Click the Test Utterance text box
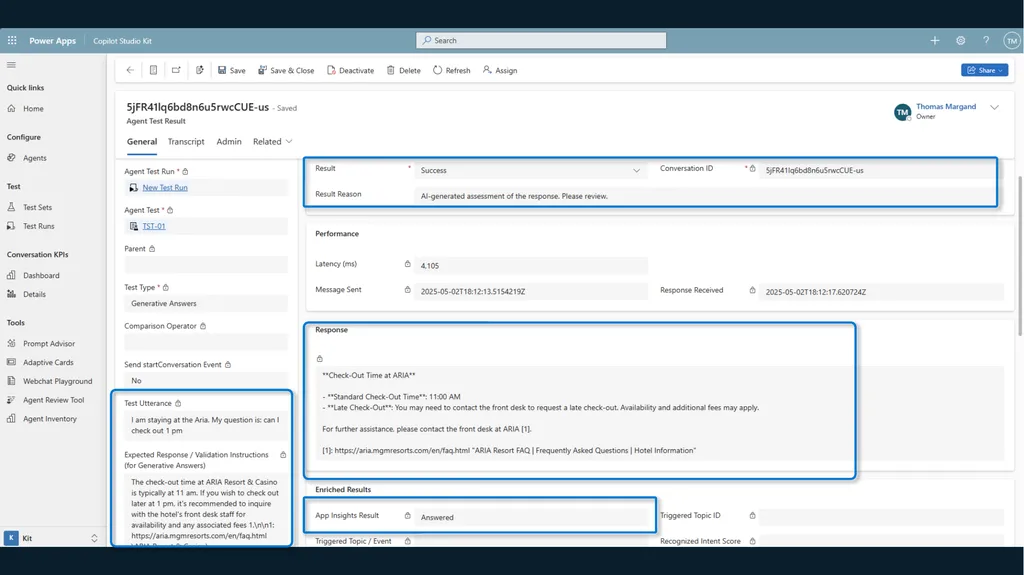The height and width of the screenshot is (575, 1024). pyautogui.click(x=206, y=425)
